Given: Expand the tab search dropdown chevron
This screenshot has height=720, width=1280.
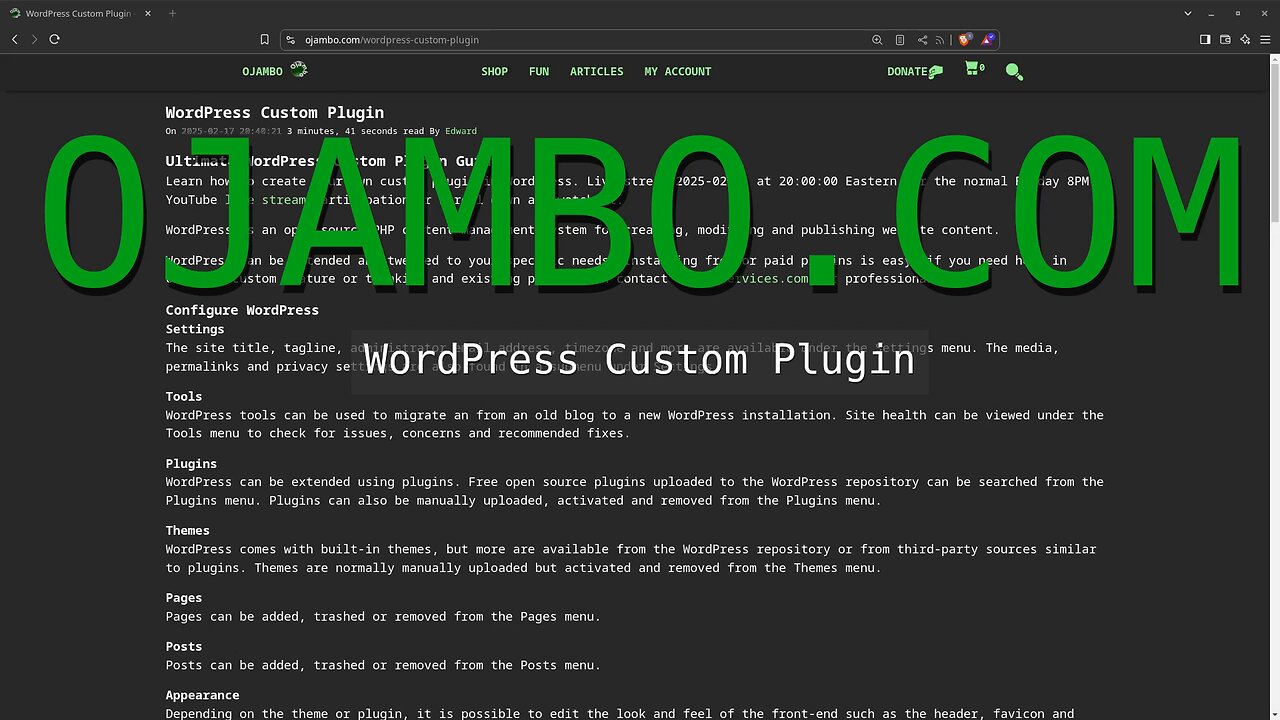Looking at the screenshot, I should (x=1188, y=14).
